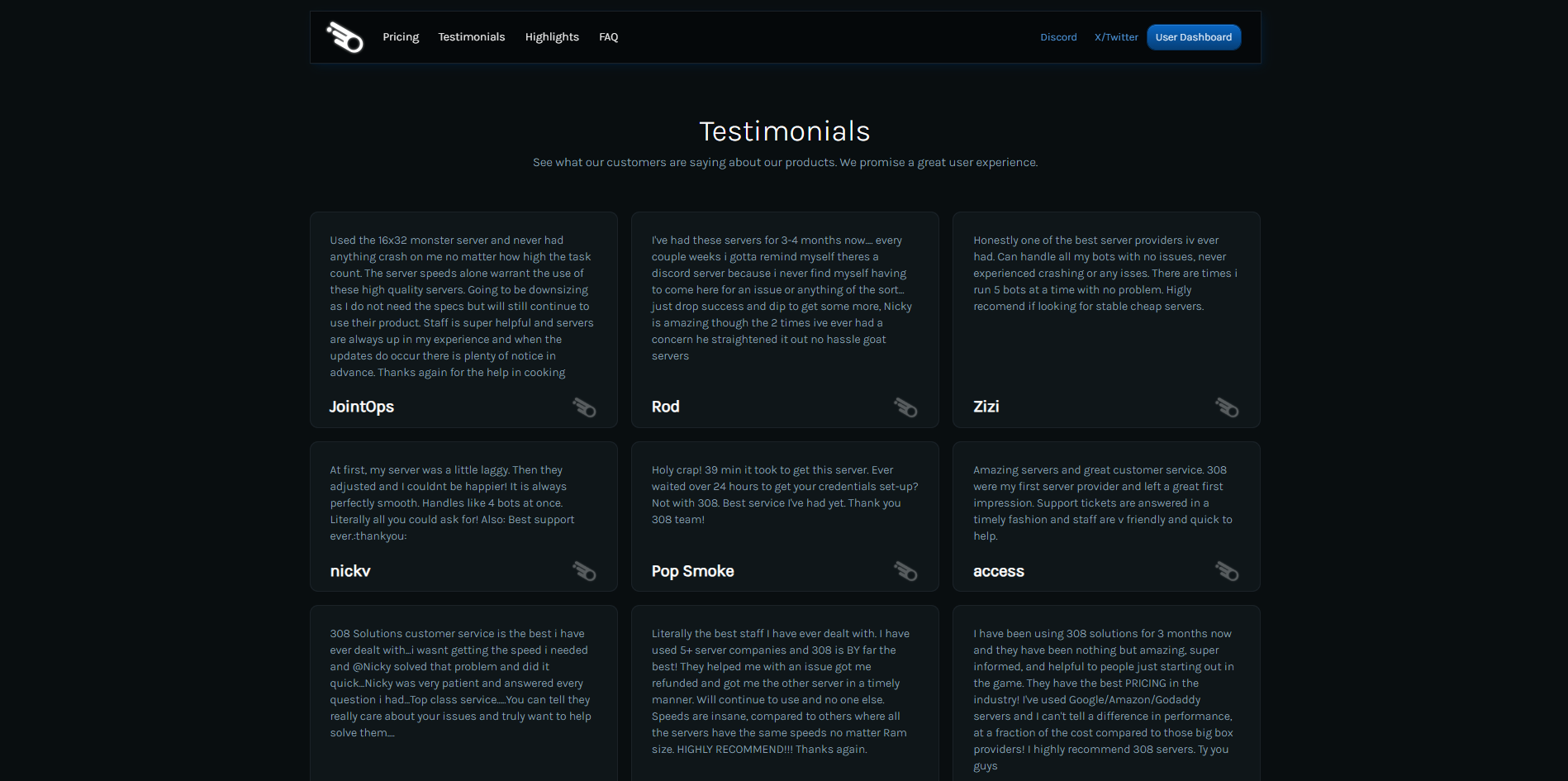Screen dimensions: 1568x781
Task: Click the comet icon on access's testimonial
Action: (x=1227, y=571)
